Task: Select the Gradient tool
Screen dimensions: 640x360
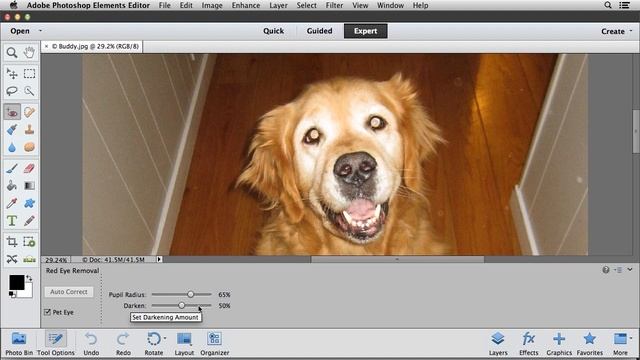Action: pyautogui.click(x=29, y=186)
